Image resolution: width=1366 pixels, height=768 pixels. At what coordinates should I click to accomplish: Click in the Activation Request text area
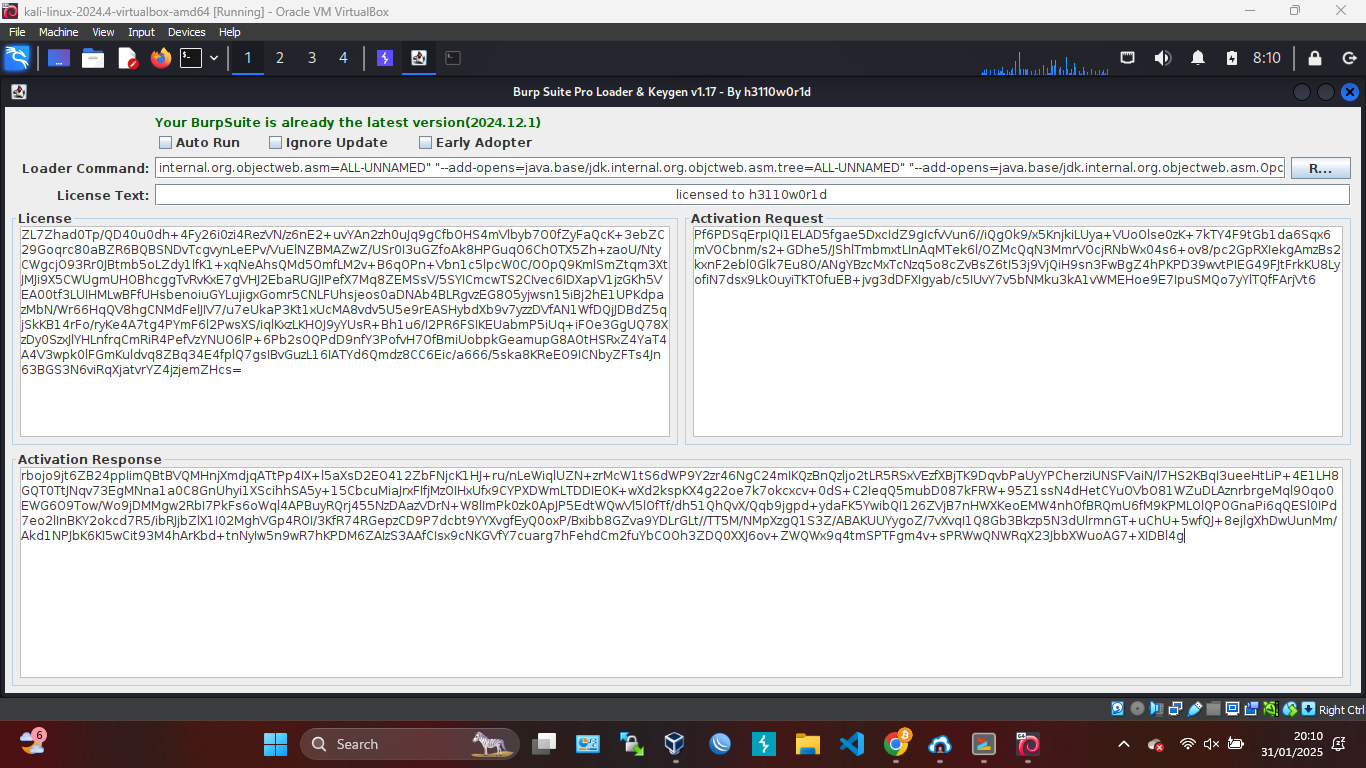(x=1016, y=332)
